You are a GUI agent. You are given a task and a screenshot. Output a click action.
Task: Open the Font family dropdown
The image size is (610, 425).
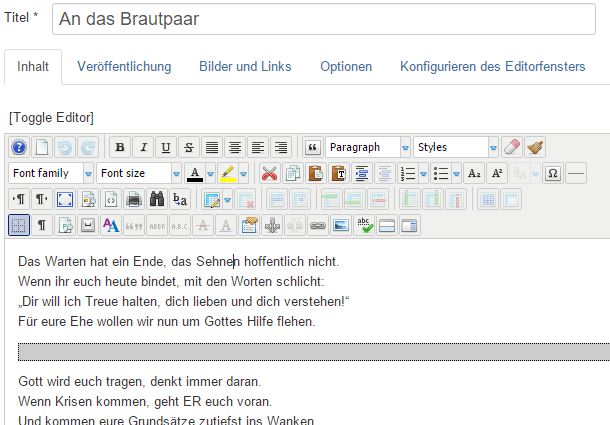pyautogui.click(x=51, y=173)
